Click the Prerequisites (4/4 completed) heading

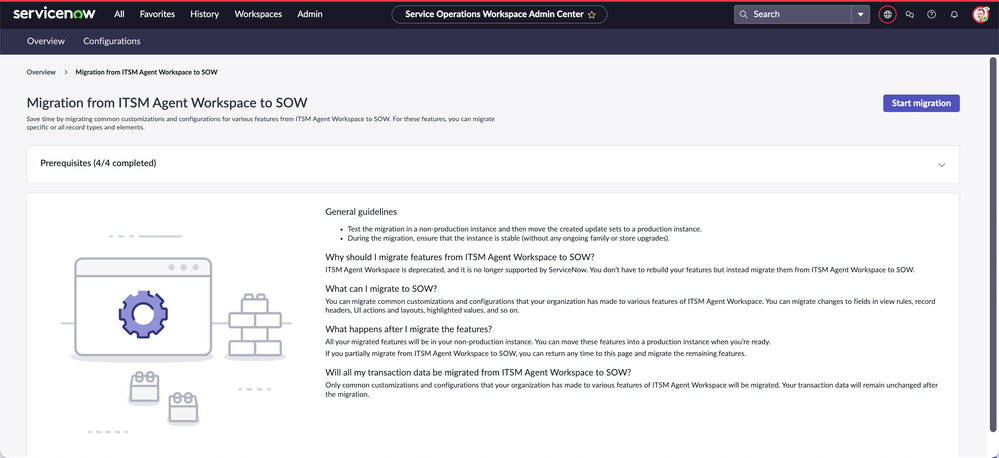[98, 163]
